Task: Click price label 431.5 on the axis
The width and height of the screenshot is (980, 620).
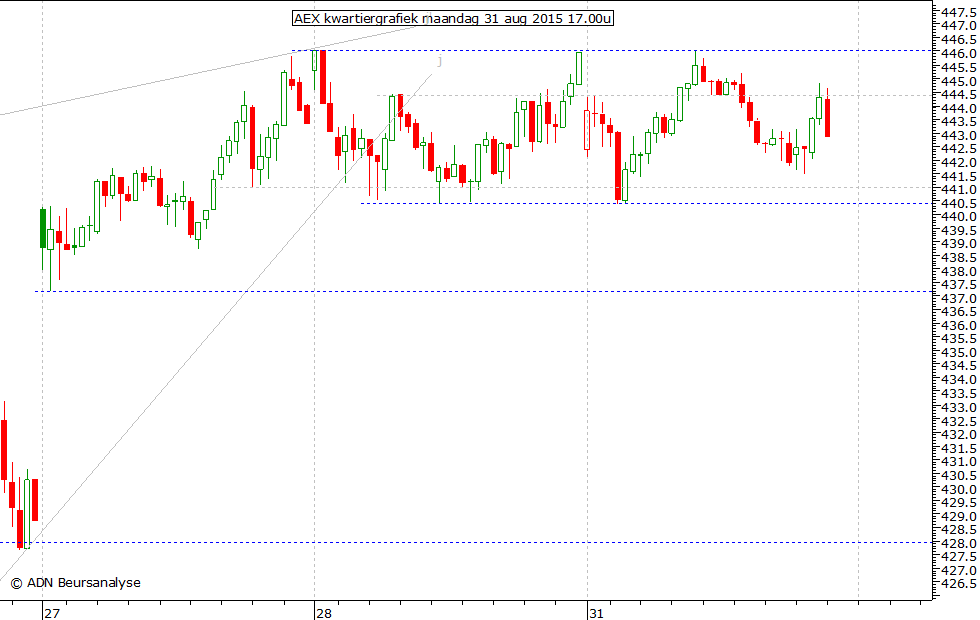Action: [x=958, y=448]
